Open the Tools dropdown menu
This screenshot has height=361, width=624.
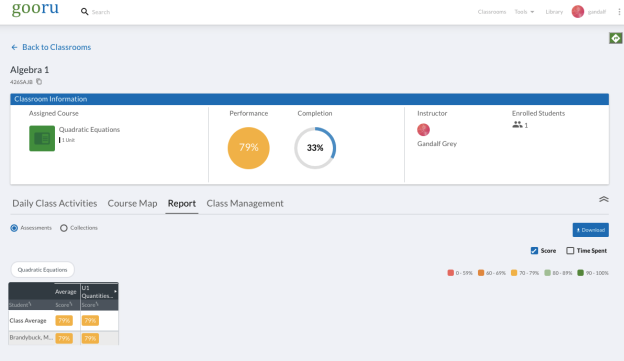tap(524, 12)
